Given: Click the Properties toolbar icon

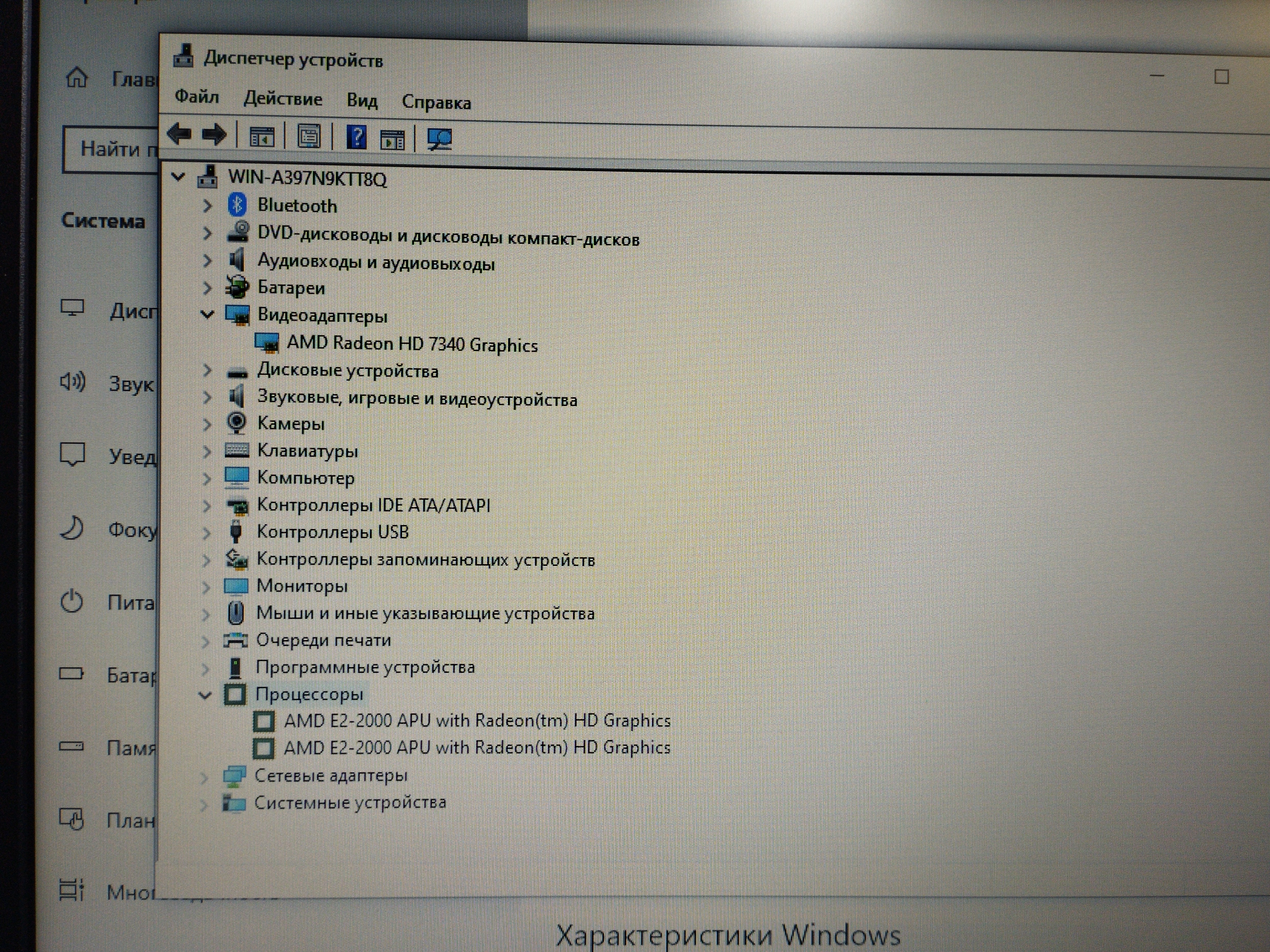Looking at the screenshot, I should point(308,137).
